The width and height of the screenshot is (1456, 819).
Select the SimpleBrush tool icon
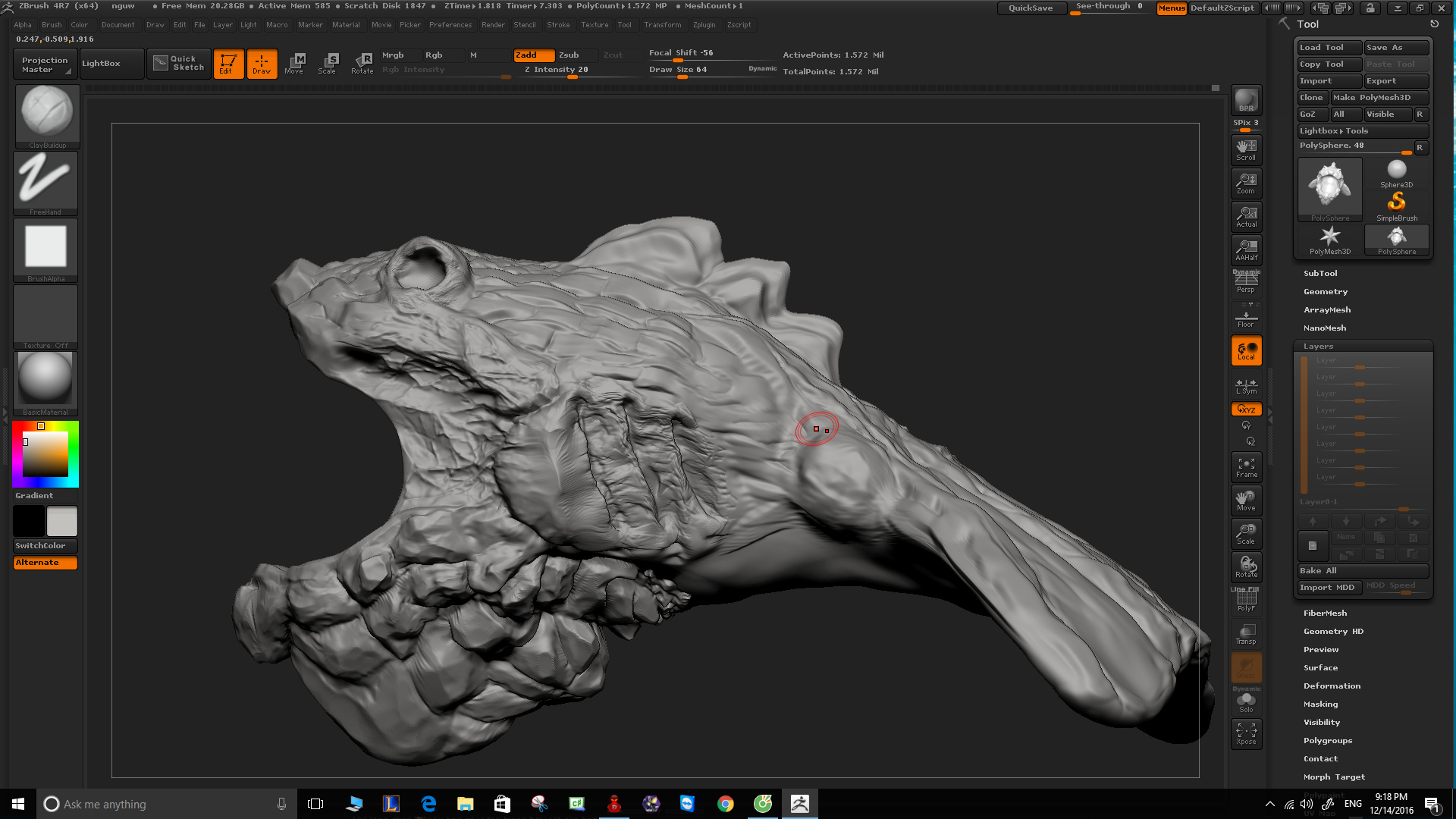point(1397,206)
